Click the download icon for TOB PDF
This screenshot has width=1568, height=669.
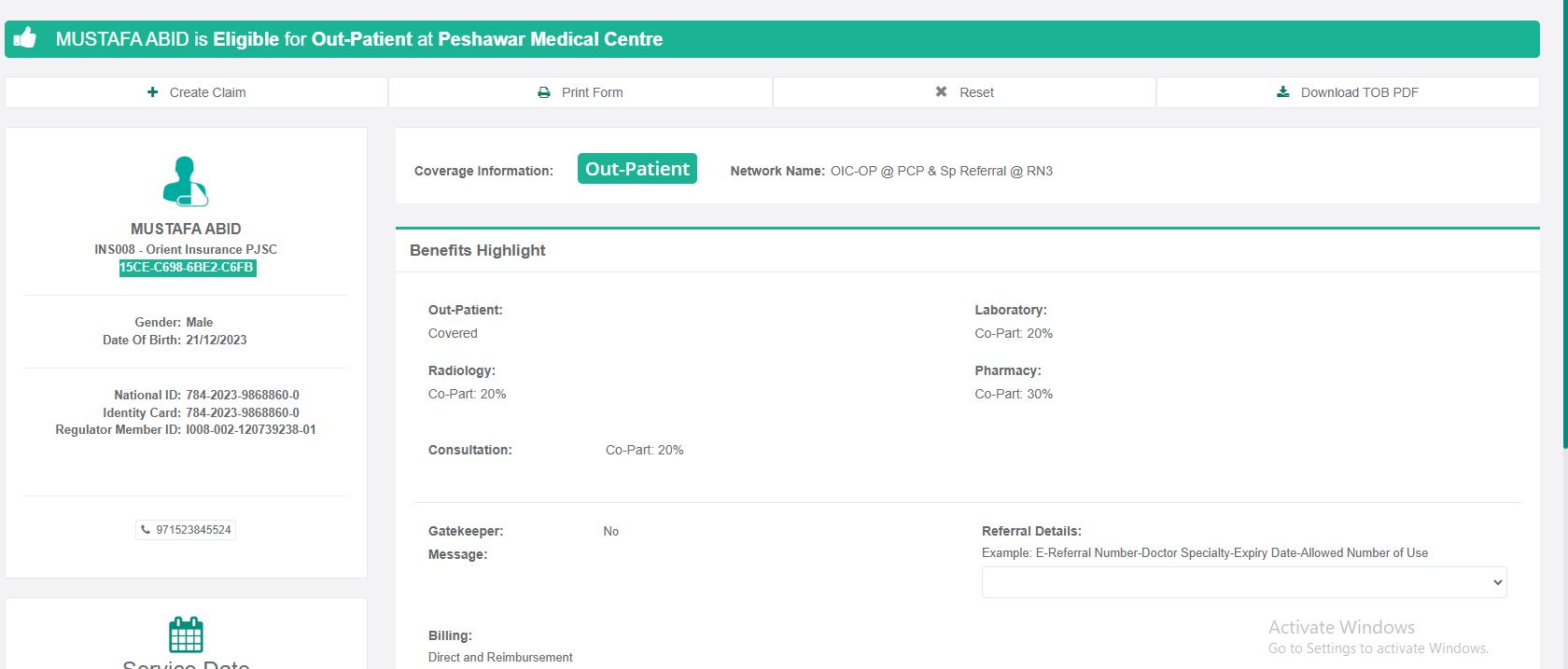tap(1283, 92)
